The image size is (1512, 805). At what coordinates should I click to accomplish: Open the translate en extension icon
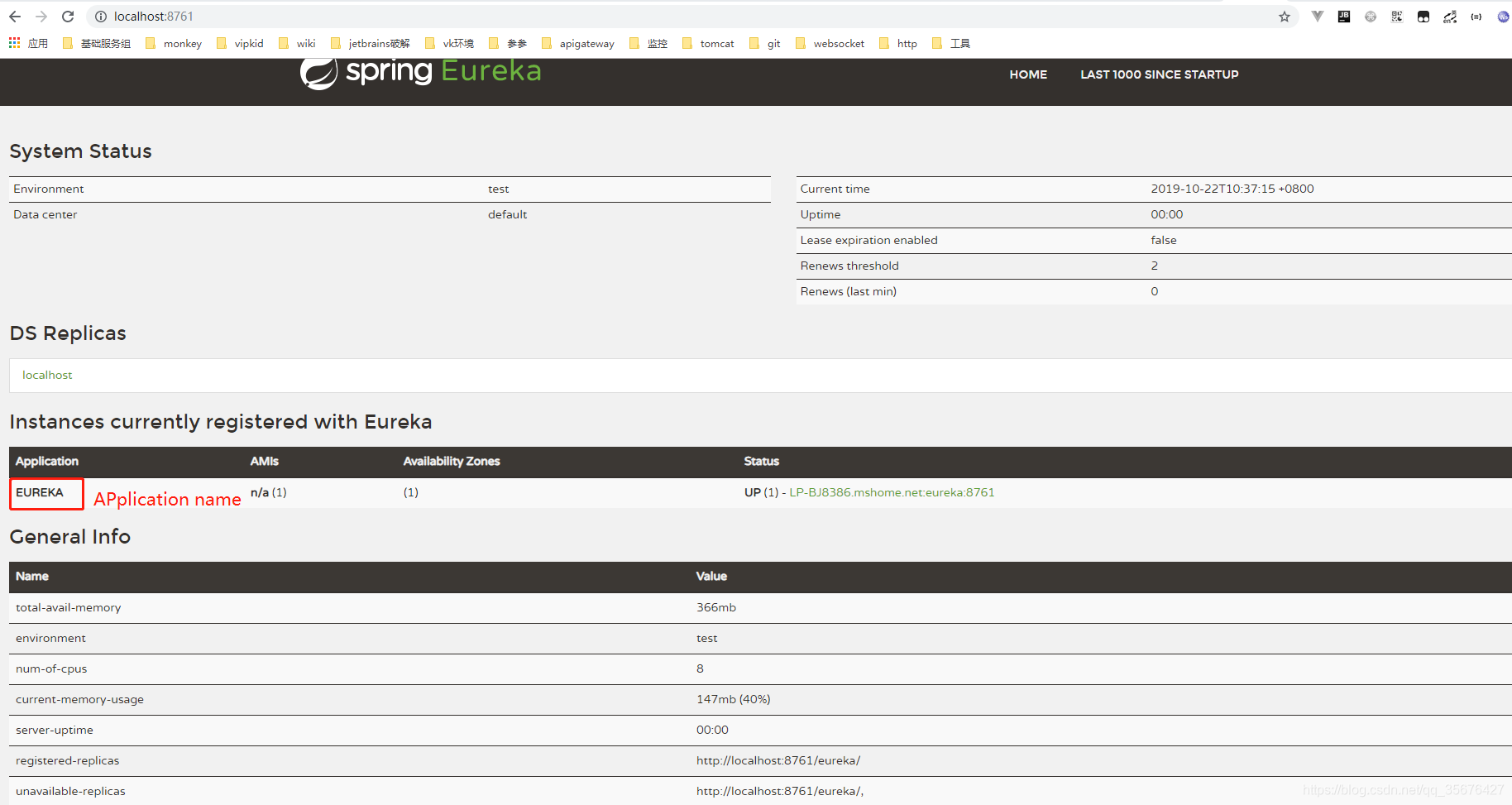point(1450,17)
